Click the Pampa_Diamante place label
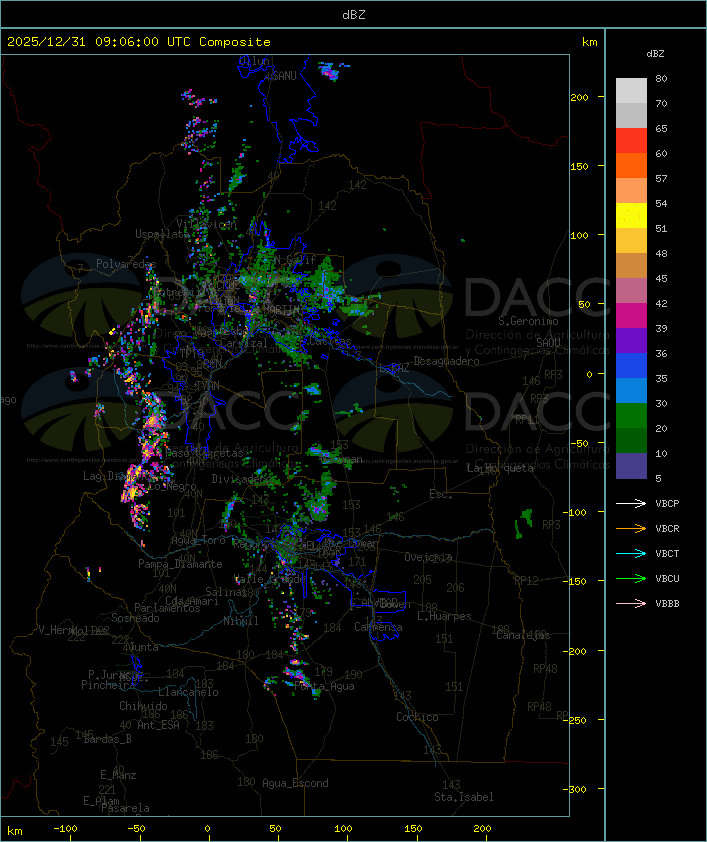Screen dimensions: 707x842 (x=180, y=564)
